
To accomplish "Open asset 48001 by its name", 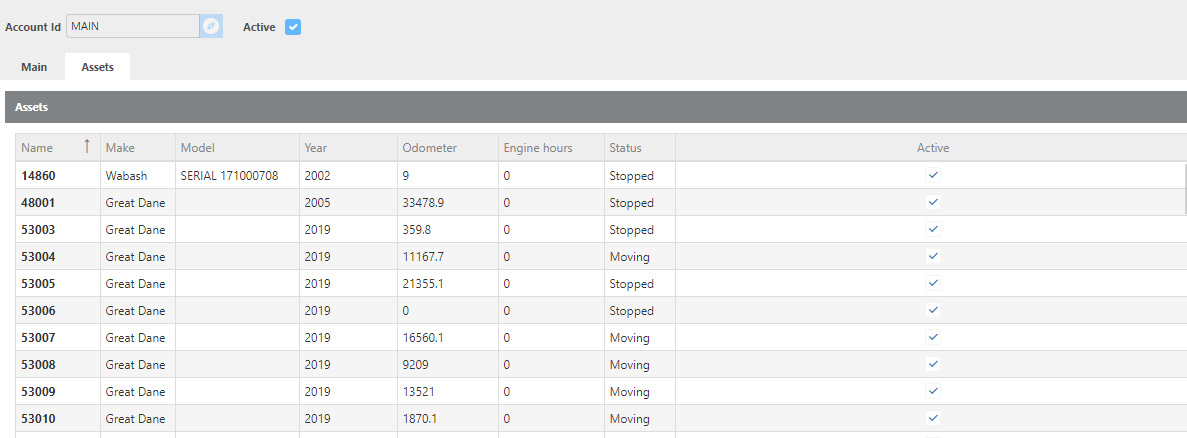I will (37, 203).
